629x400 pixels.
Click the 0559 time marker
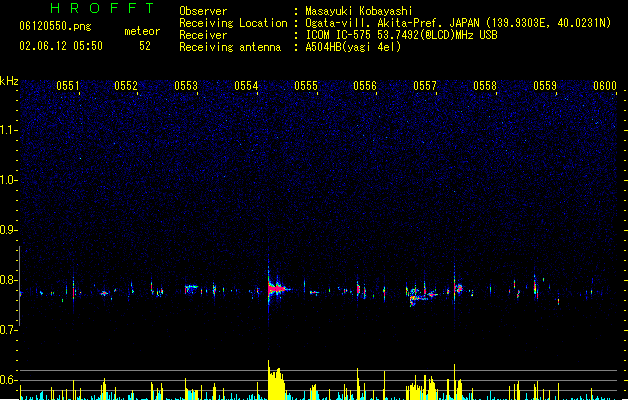(x=545, y=86)
